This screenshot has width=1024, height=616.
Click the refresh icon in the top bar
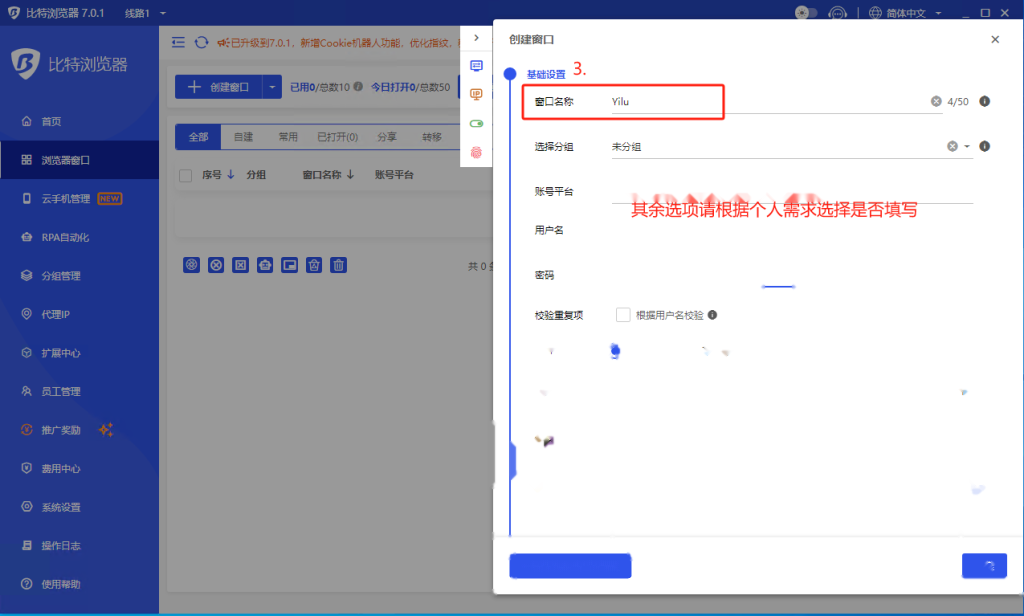[x=201, y=42]
